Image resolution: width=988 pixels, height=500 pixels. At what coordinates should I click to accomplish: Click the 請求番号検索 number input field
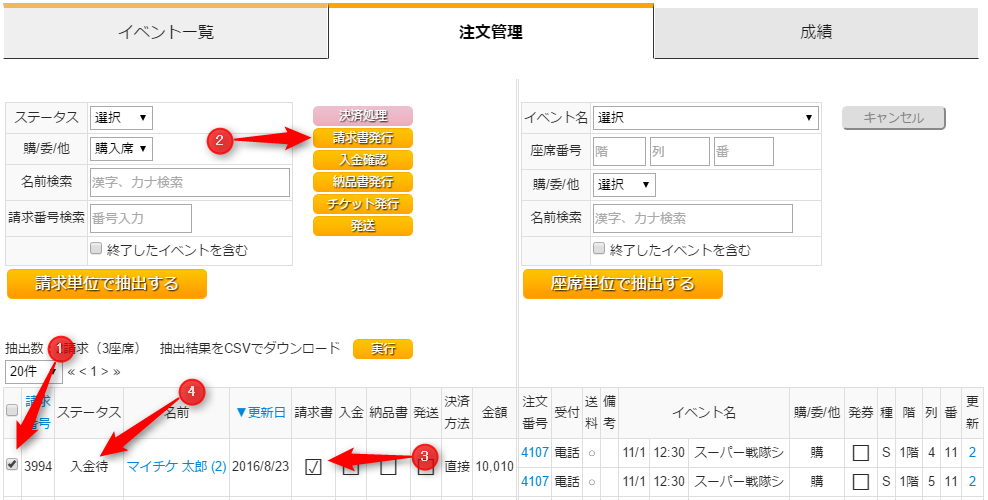[x=141, y=218]
